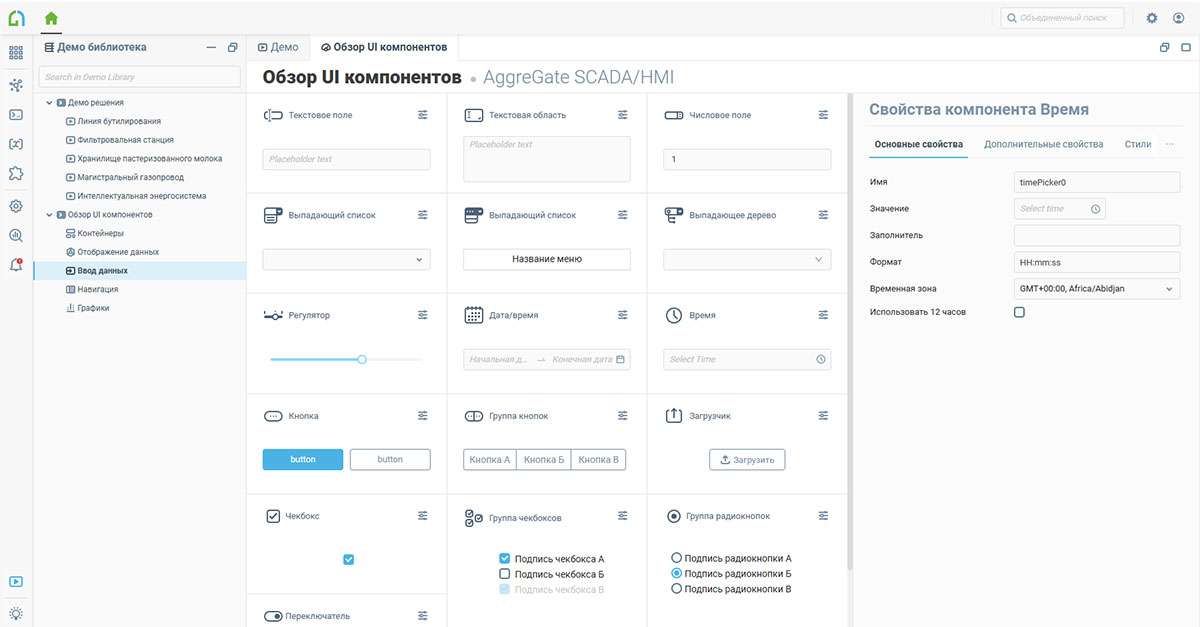Open settings icon of Время component
The width and height of the screenshot is (1200, 627).
[823, 315]
